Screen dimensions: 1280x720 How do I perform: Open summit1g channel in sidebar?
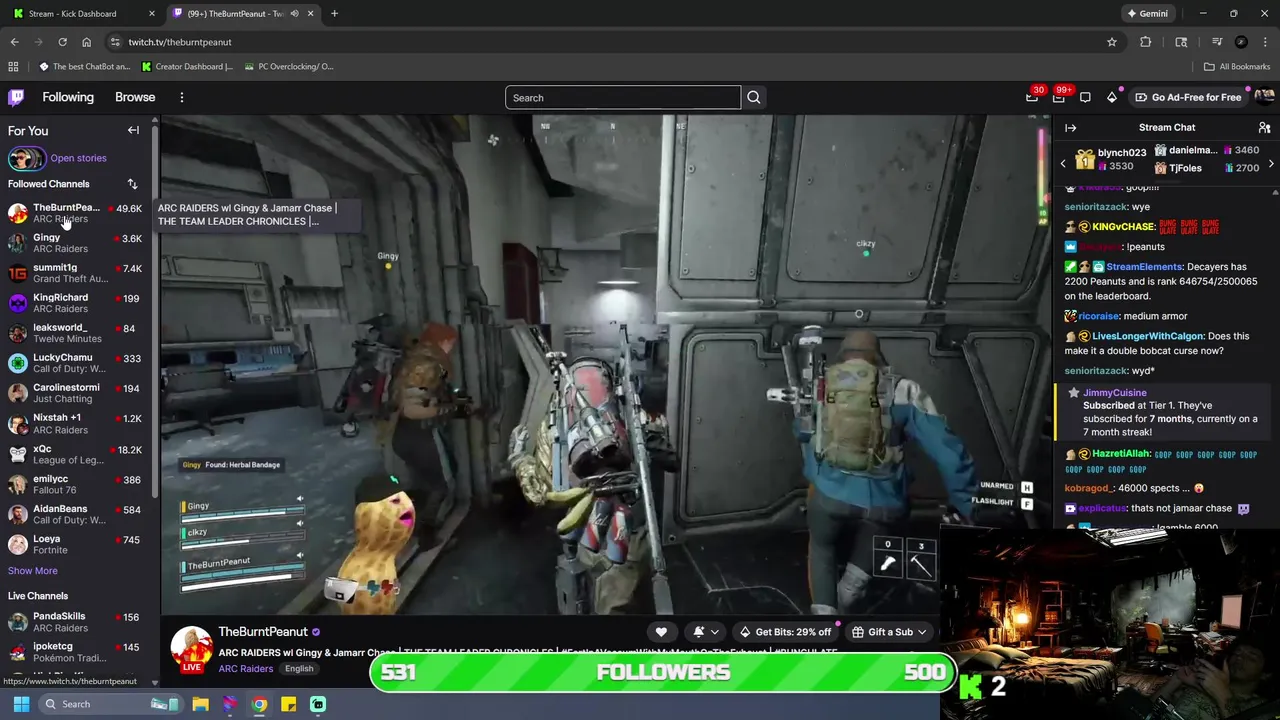point(77,273)
